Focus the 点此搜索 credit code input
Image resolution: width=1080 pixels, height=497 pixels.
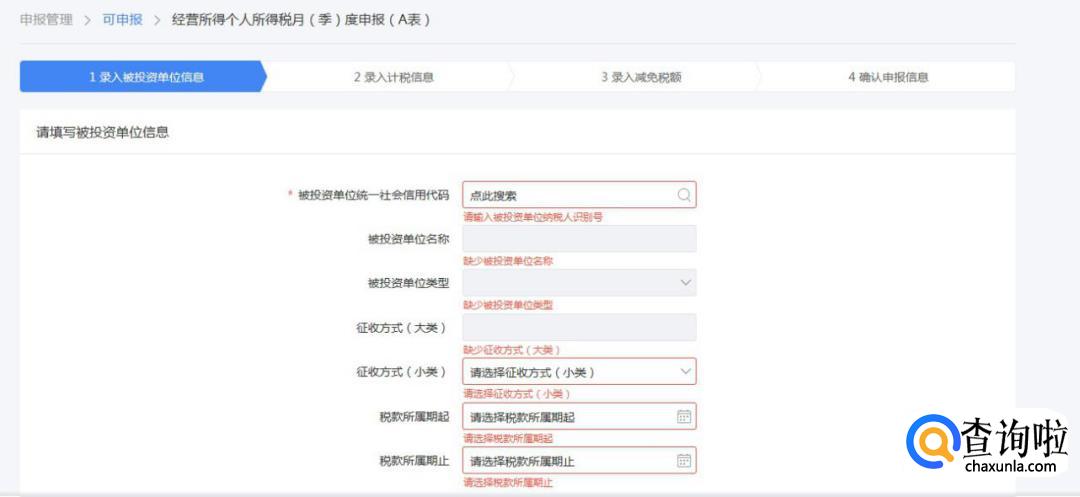click(x=568, y=195)
